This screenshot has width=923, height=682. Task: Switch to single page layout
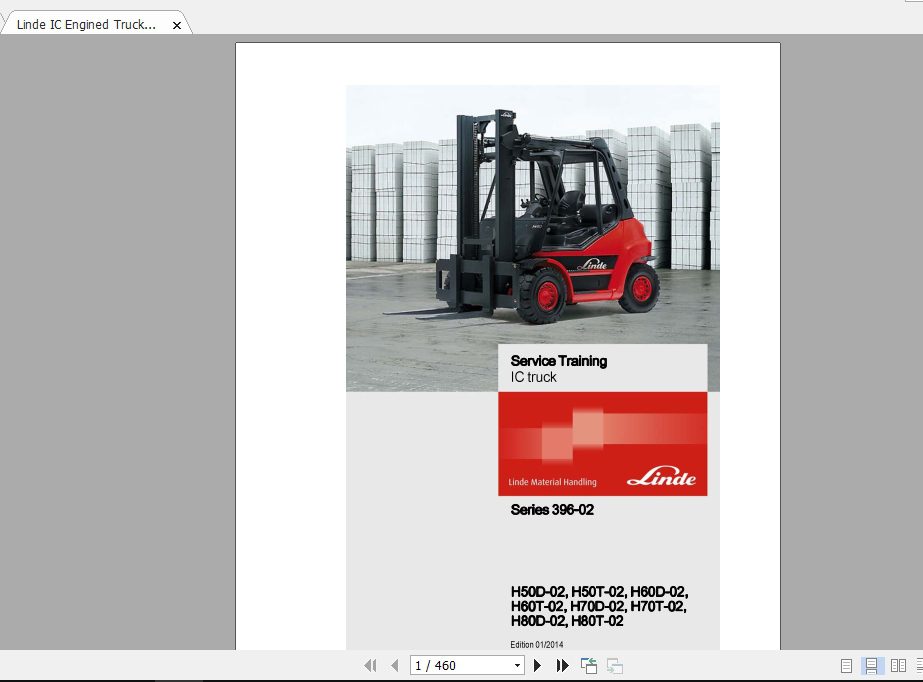[846, 666]
